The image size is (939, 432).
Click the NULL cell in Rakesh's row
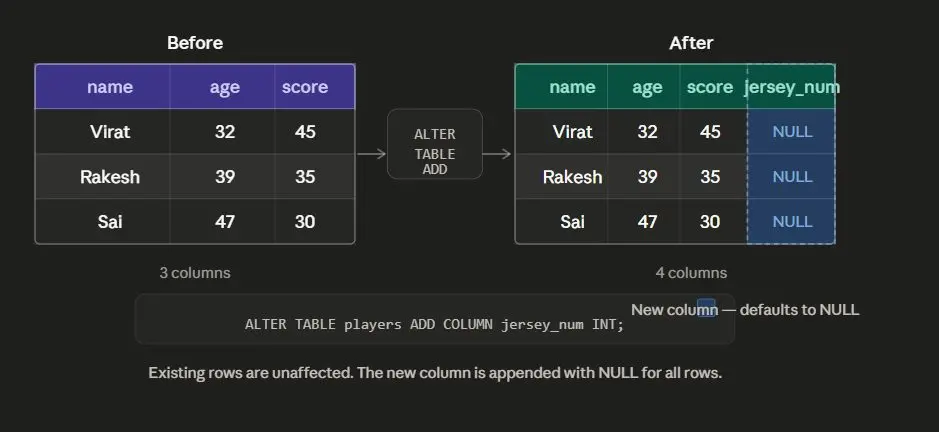[792, 177]
